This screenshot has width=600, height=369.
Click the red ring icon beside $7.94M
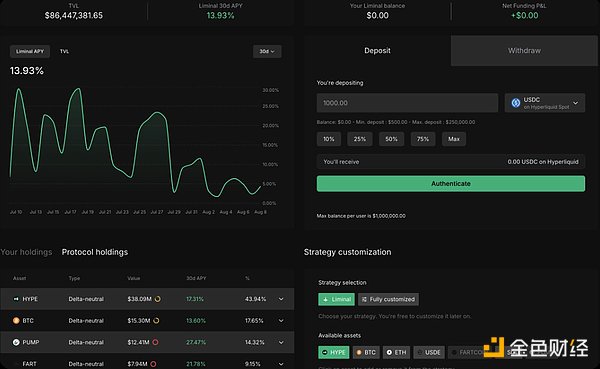153,364
